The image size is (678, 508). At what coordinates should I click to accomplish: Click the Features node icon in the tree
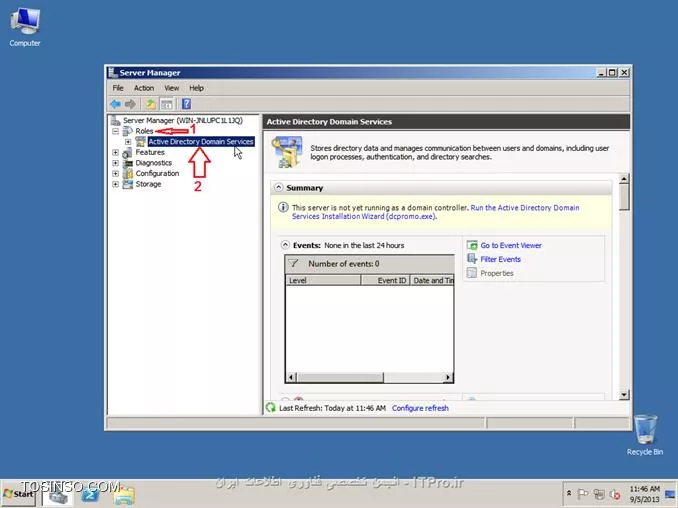128,153
